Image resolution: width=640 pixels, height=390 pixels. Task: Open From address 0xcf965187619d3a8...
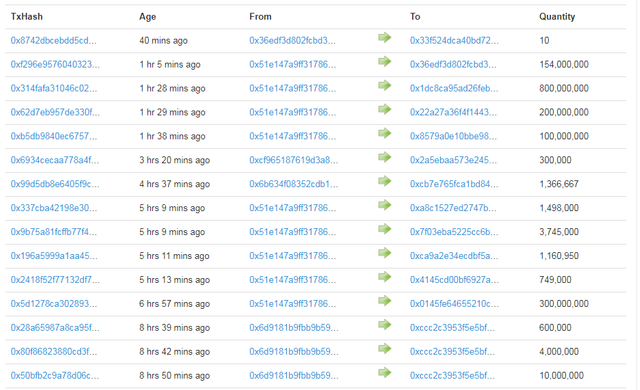(293, 160)
